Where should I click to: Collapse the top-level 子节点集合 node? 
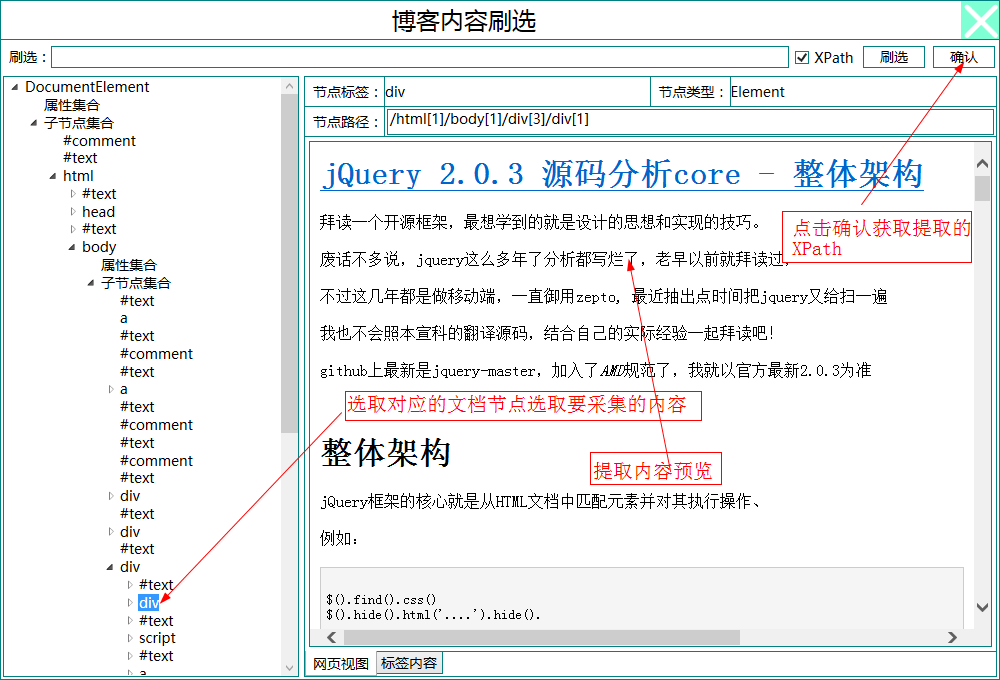[34, 123]
